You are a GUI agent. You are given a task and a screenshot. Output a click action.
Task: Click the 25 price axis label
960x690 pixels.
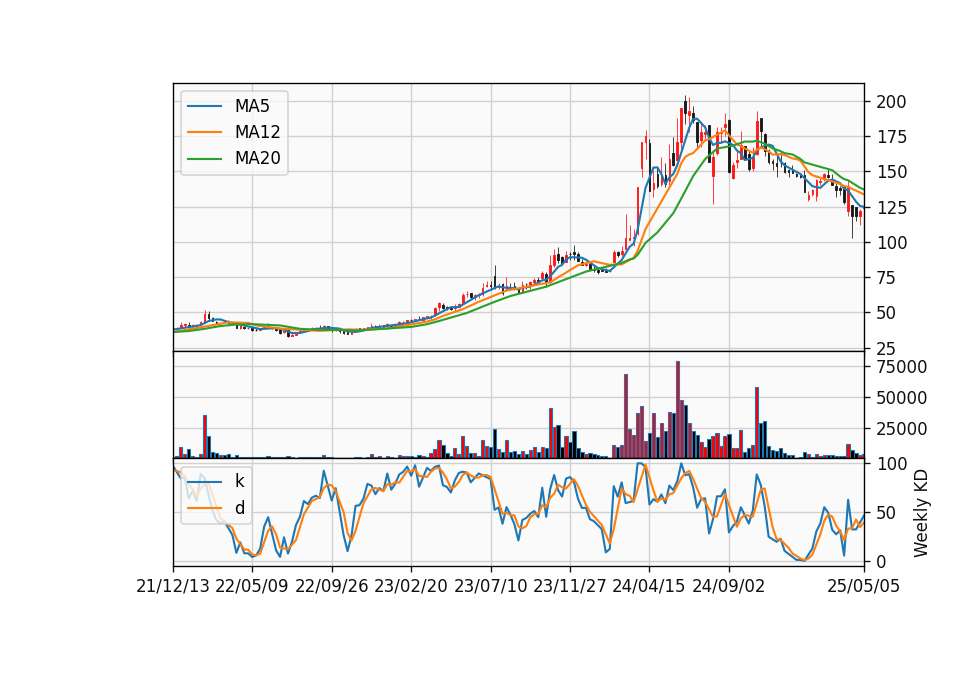click(x=886, y=349)
